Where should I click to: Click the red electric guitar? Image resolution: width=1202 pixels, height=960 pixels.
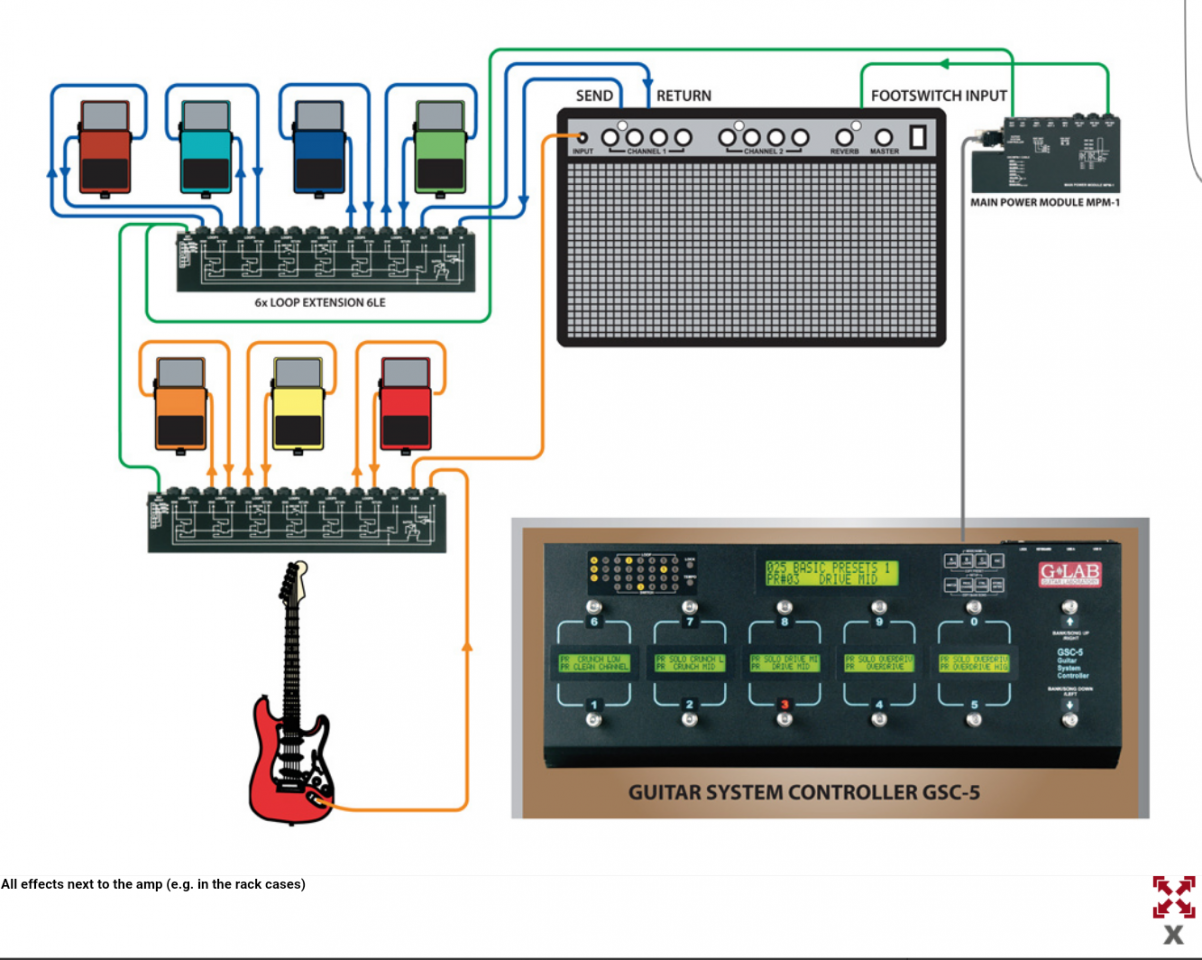pos(293,692)
